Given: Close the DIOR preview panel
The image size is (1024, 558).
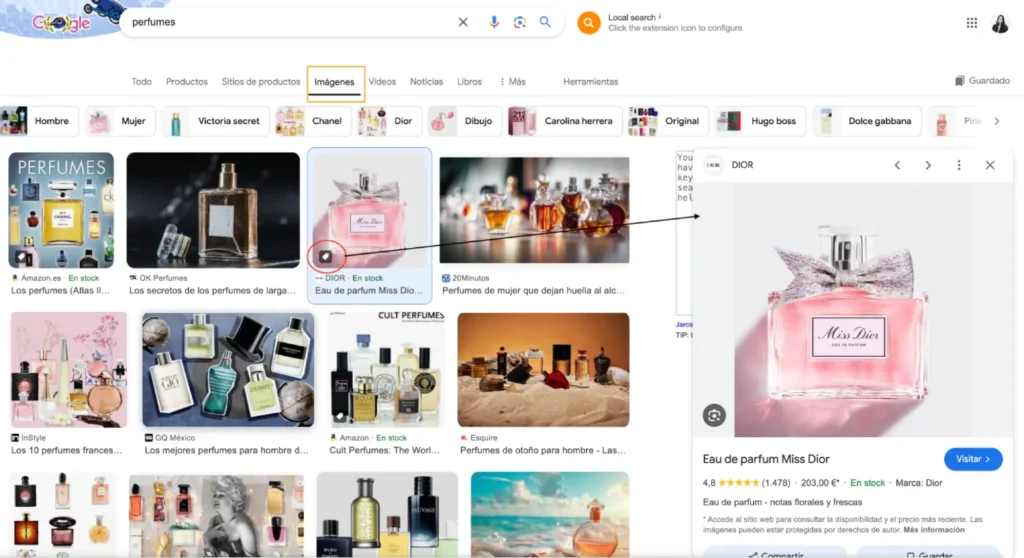Looking at the screenshot, I should click(x=990, y=165).
